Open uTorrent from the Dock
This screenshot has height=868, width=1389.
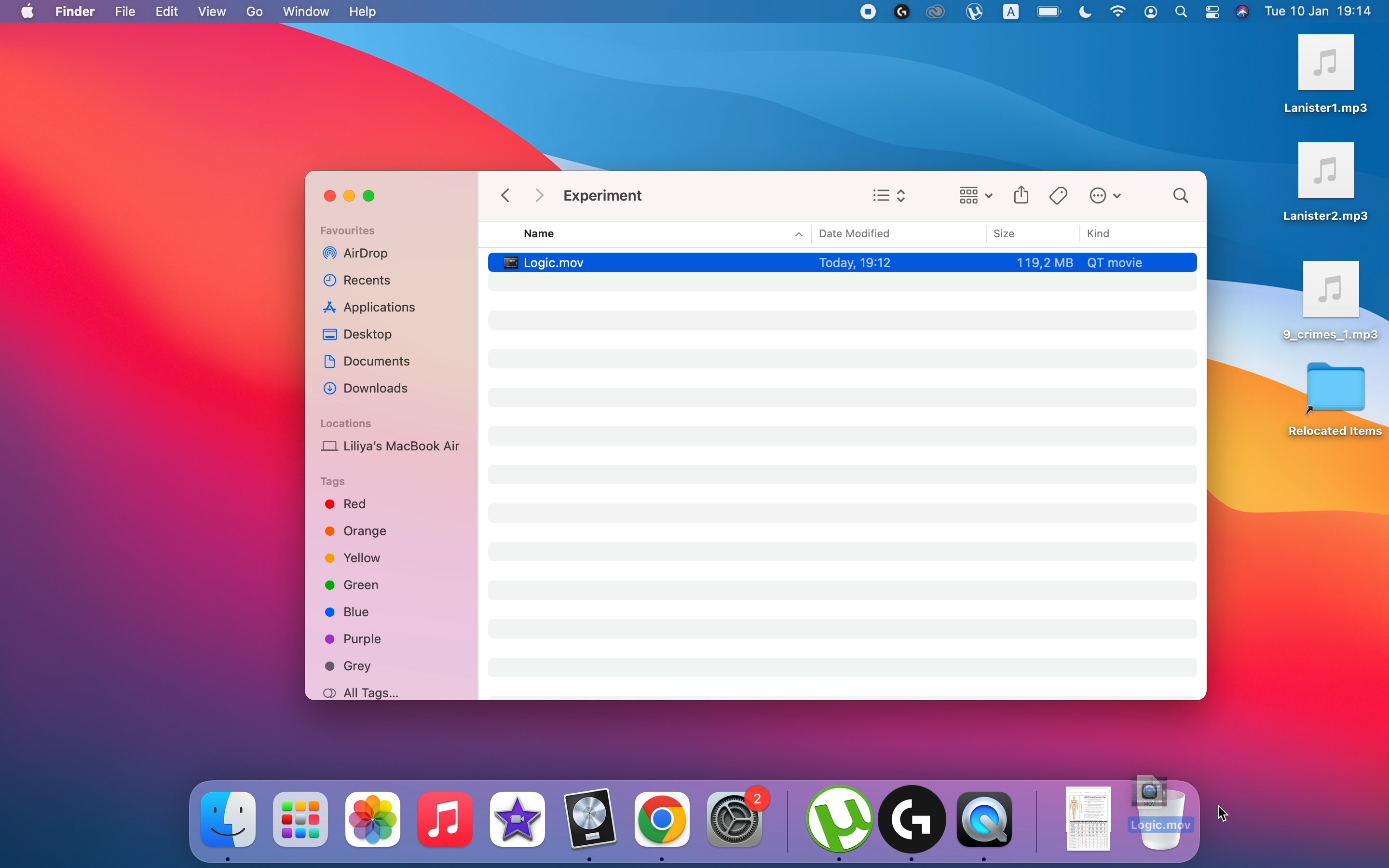(840, 820)
